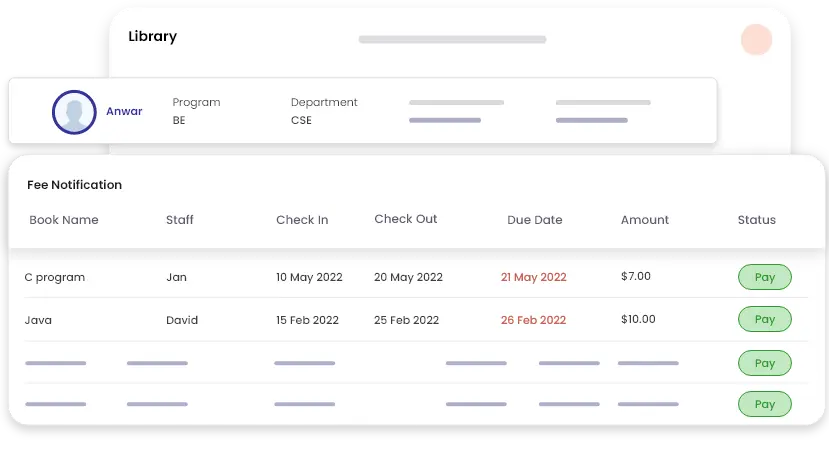The width and height of the screenshot is (832, 450).
Task: Click the Status column header
Action: pos(757,220)
